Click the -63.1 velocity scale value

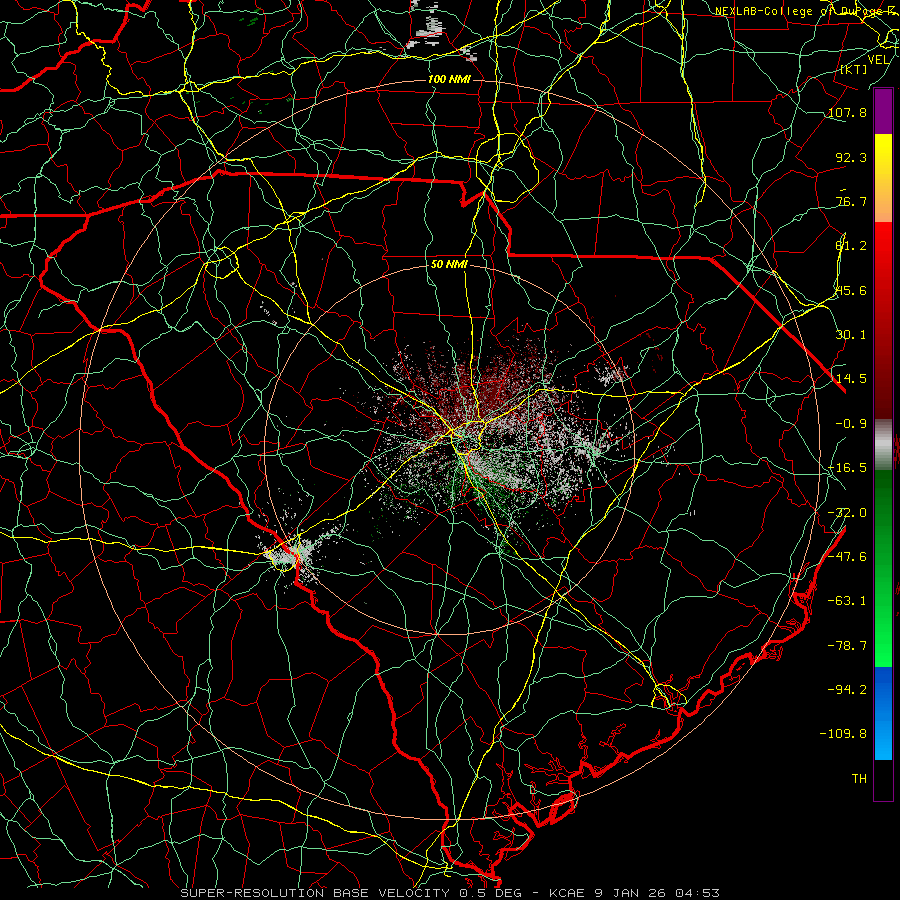coord(847,601)
